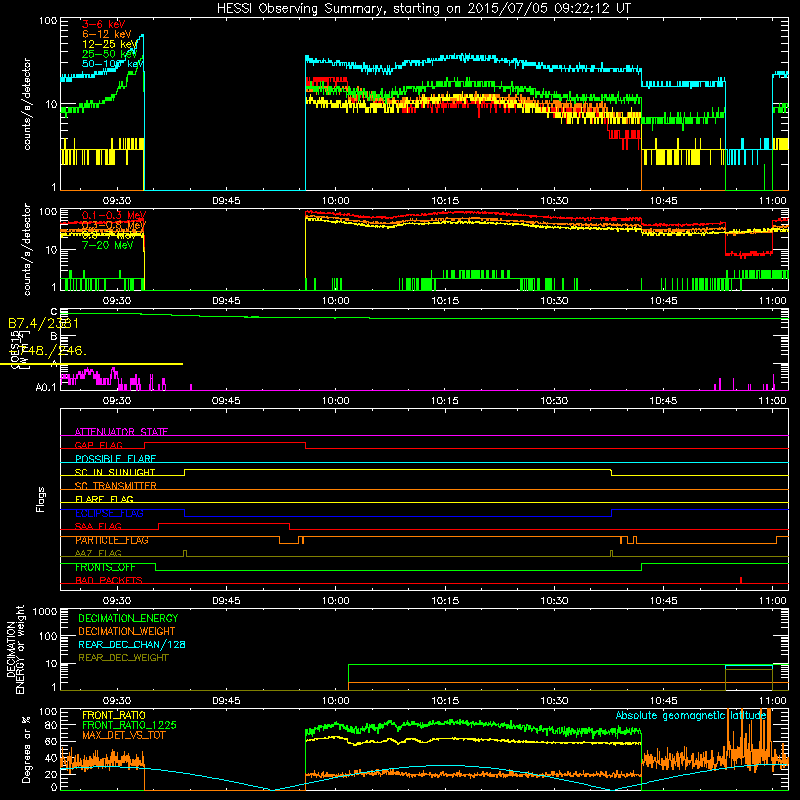
Task: Select the 'REAR_DEC_WEIGHT' legend label
Action: (123, 658)
